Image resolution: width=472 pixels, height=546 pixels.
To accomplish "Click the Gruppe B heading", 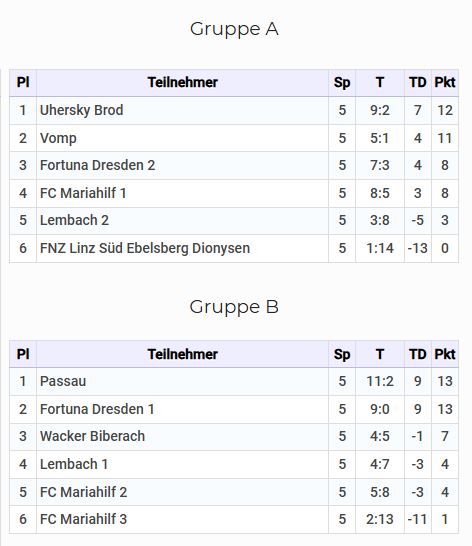I will [x=234, y=307].
